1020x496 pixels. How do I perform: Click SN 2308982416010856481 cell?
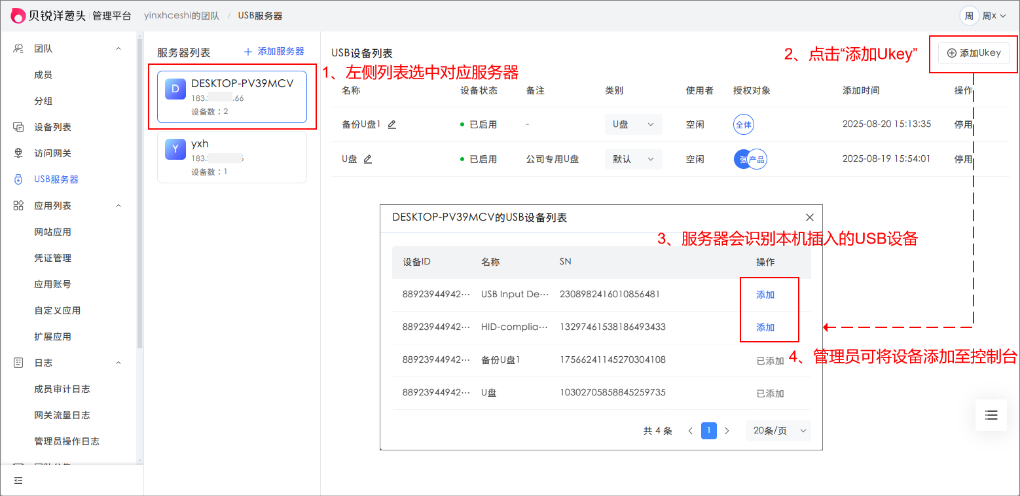(610, 294)
